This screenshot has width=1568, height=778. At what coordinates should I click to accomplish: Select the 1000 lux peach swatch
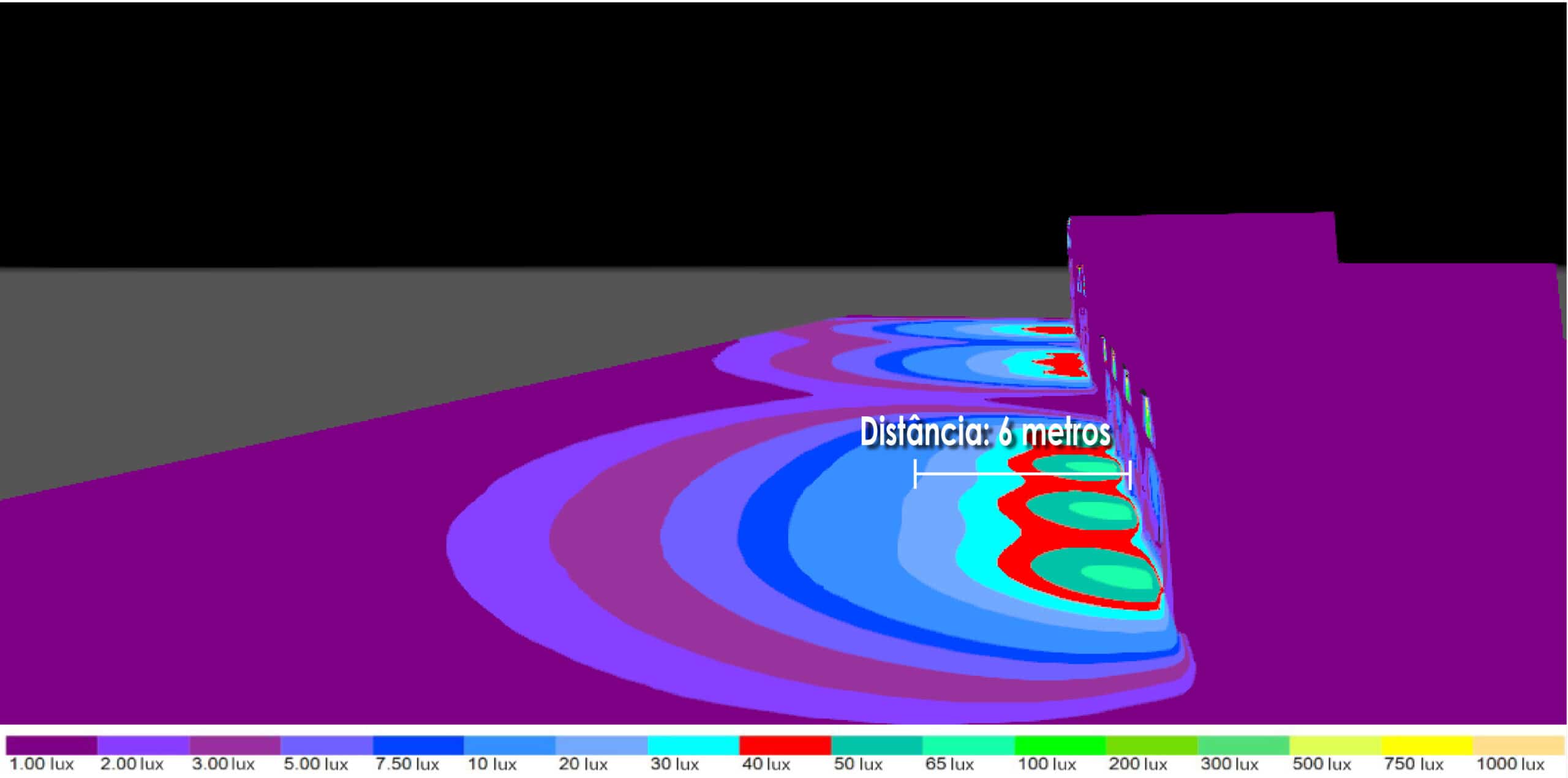[1518, 745]
